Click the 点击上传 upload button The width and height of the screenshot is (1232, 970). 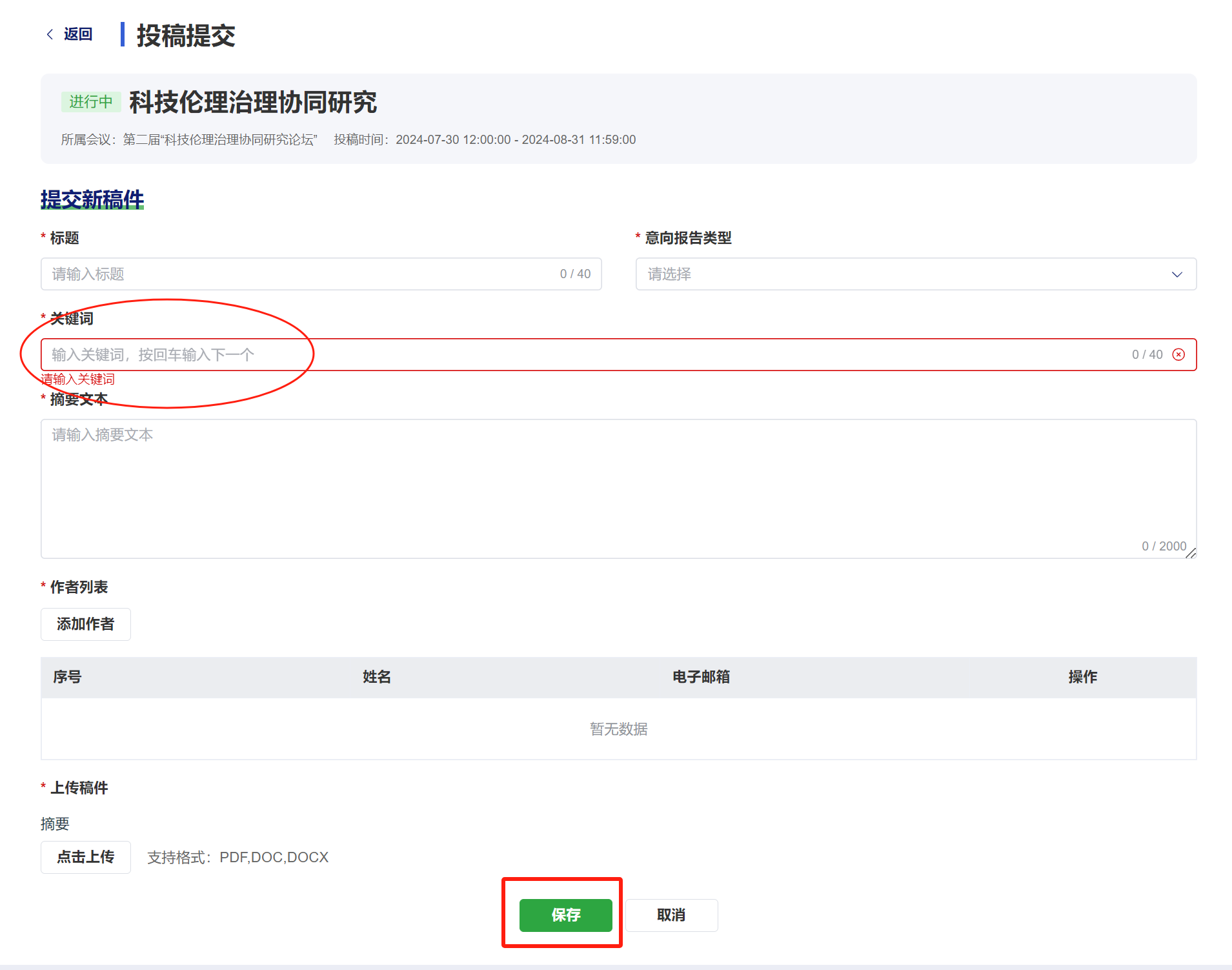(86, 857)
